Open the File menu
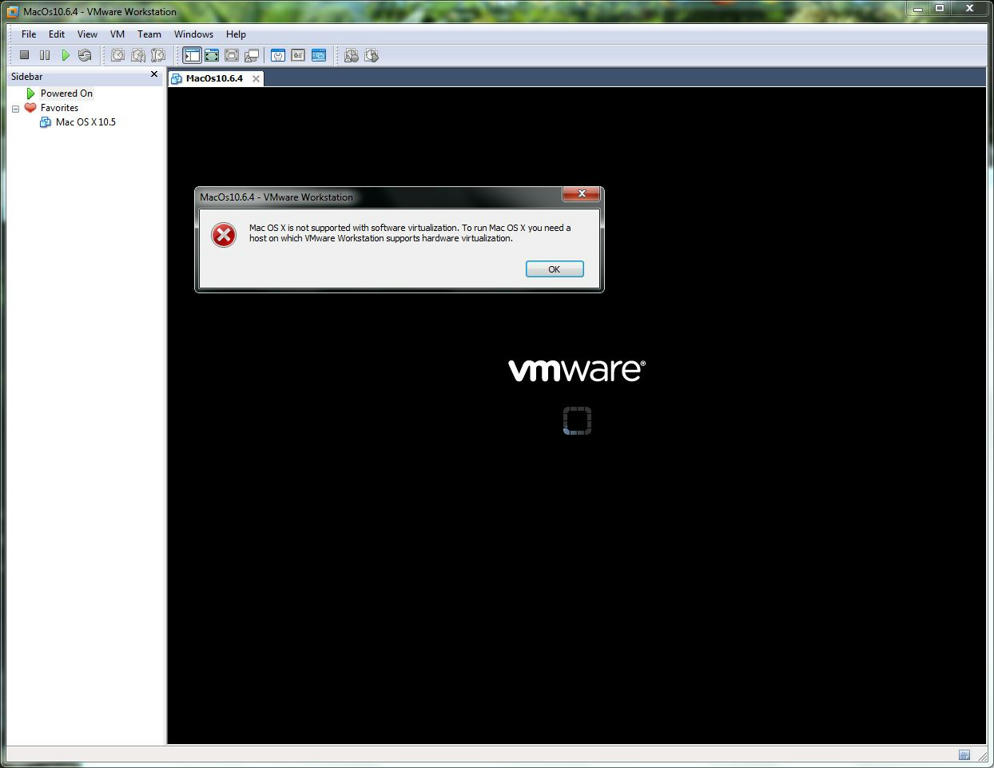 (x=29, y=34)
